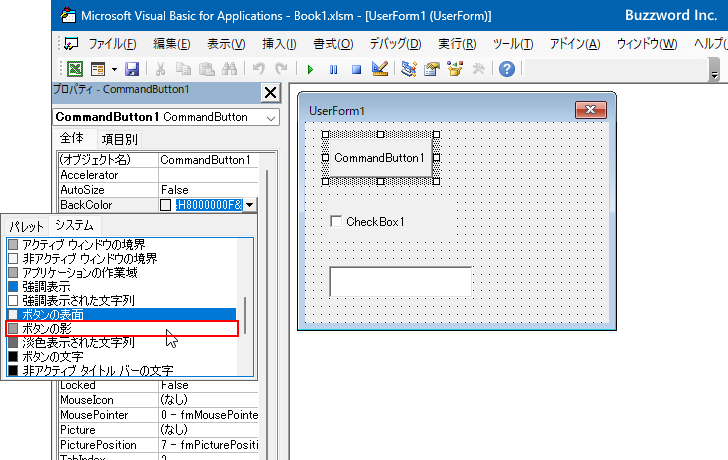Choose ボタンの影 system color
The image size is (728, 460).
(122, 329)
